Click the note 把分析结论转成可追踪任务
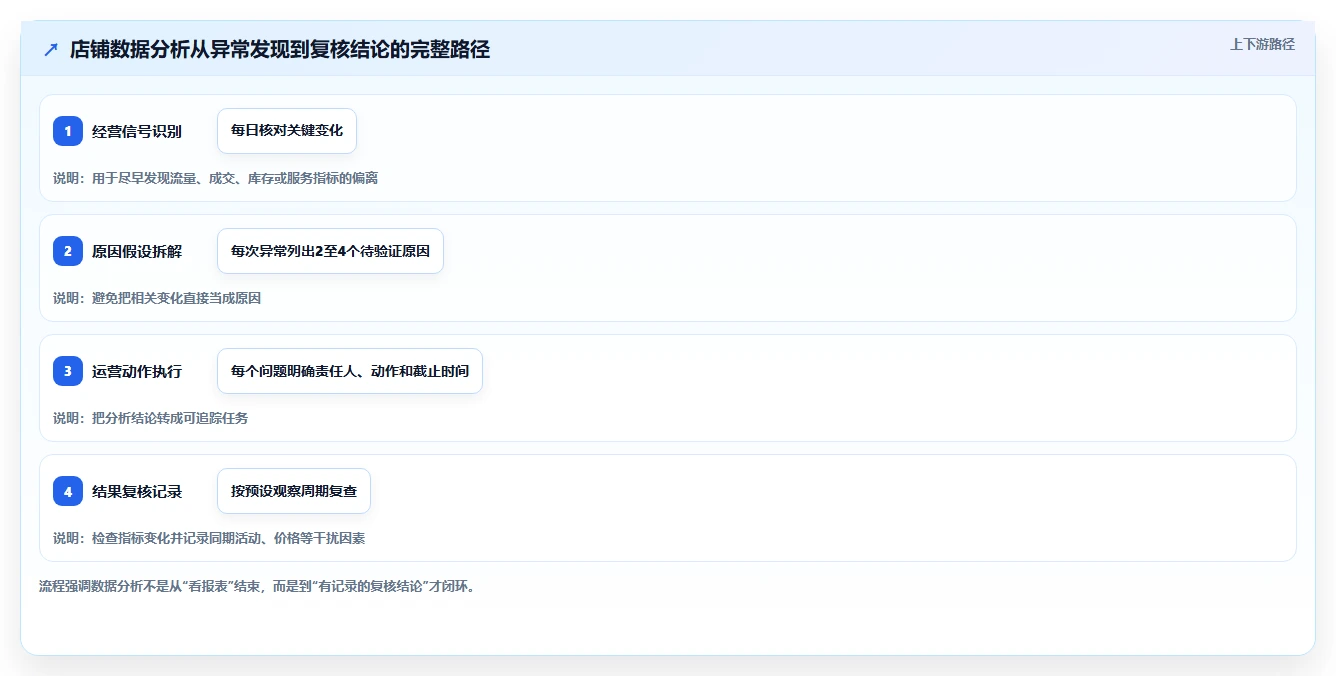 click(x=170, y=418)
